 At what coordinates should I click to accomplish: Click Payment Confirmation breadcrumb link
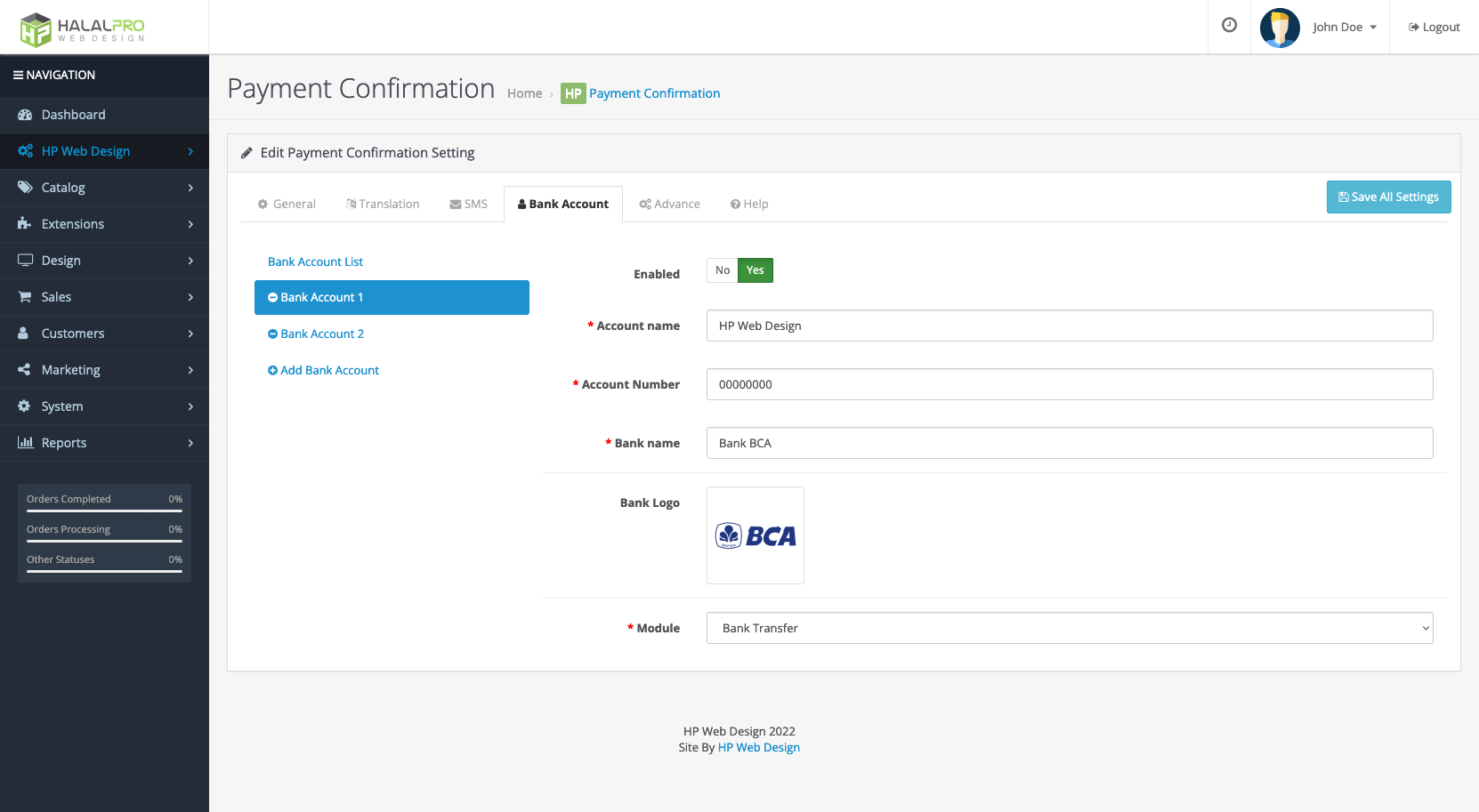click(654, 93)
